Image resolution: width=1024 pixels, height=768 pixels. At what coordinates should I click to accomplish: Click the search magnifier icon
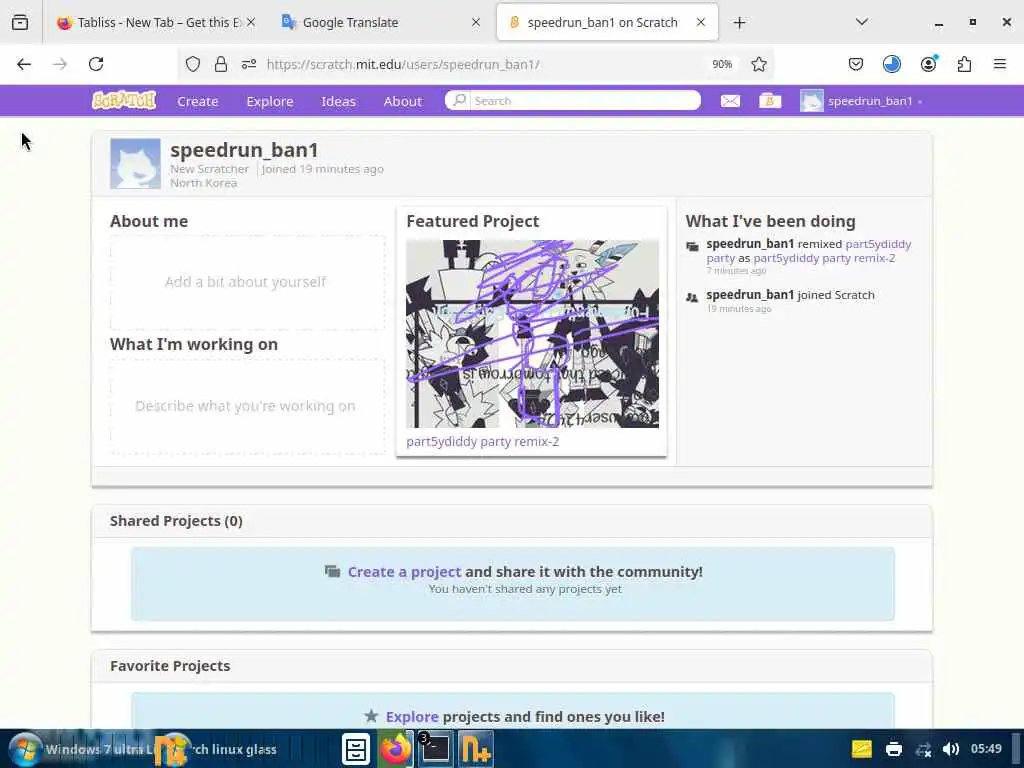(x=460, y=101)
